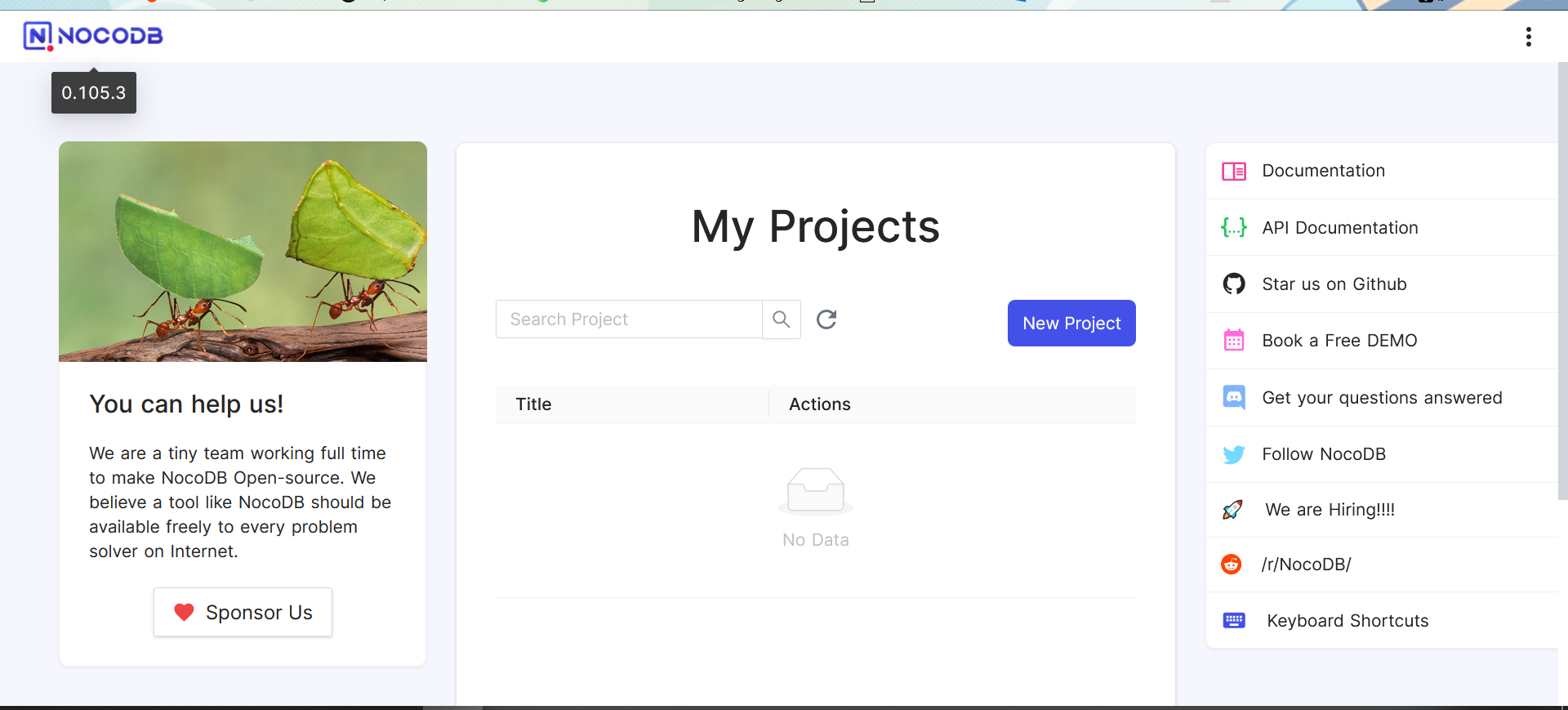Click the My Projects heading
The height and width of the screenshot is (710, 1568).
[x=816, y=226]
